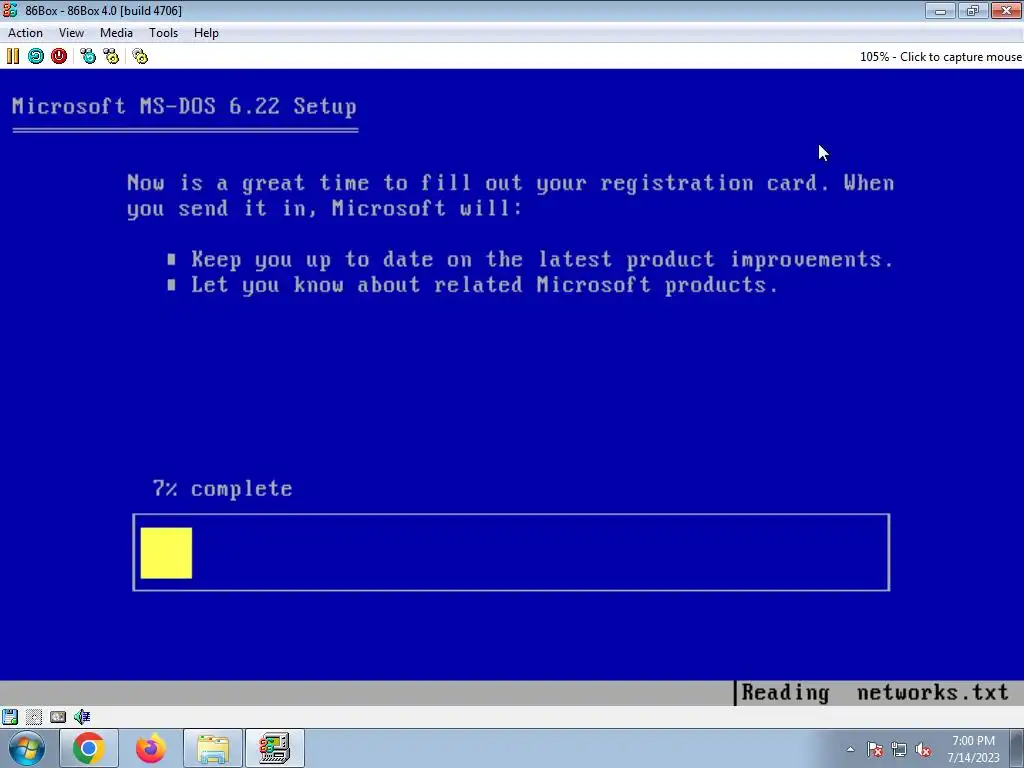Click the Show desktop strip on the taskbar

click(x=1019, y=748)
